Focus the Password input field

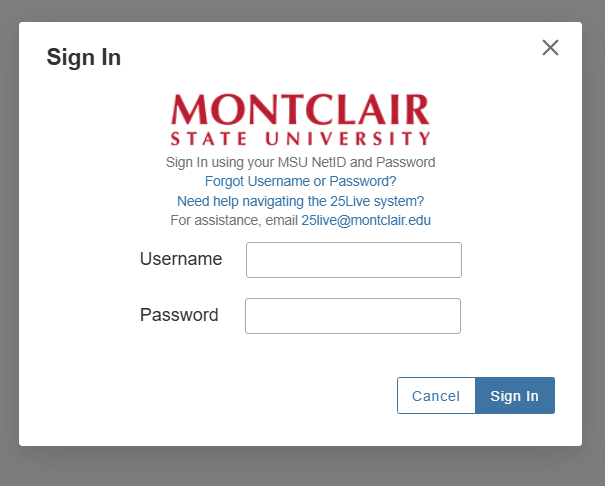[x=352, y=316]
